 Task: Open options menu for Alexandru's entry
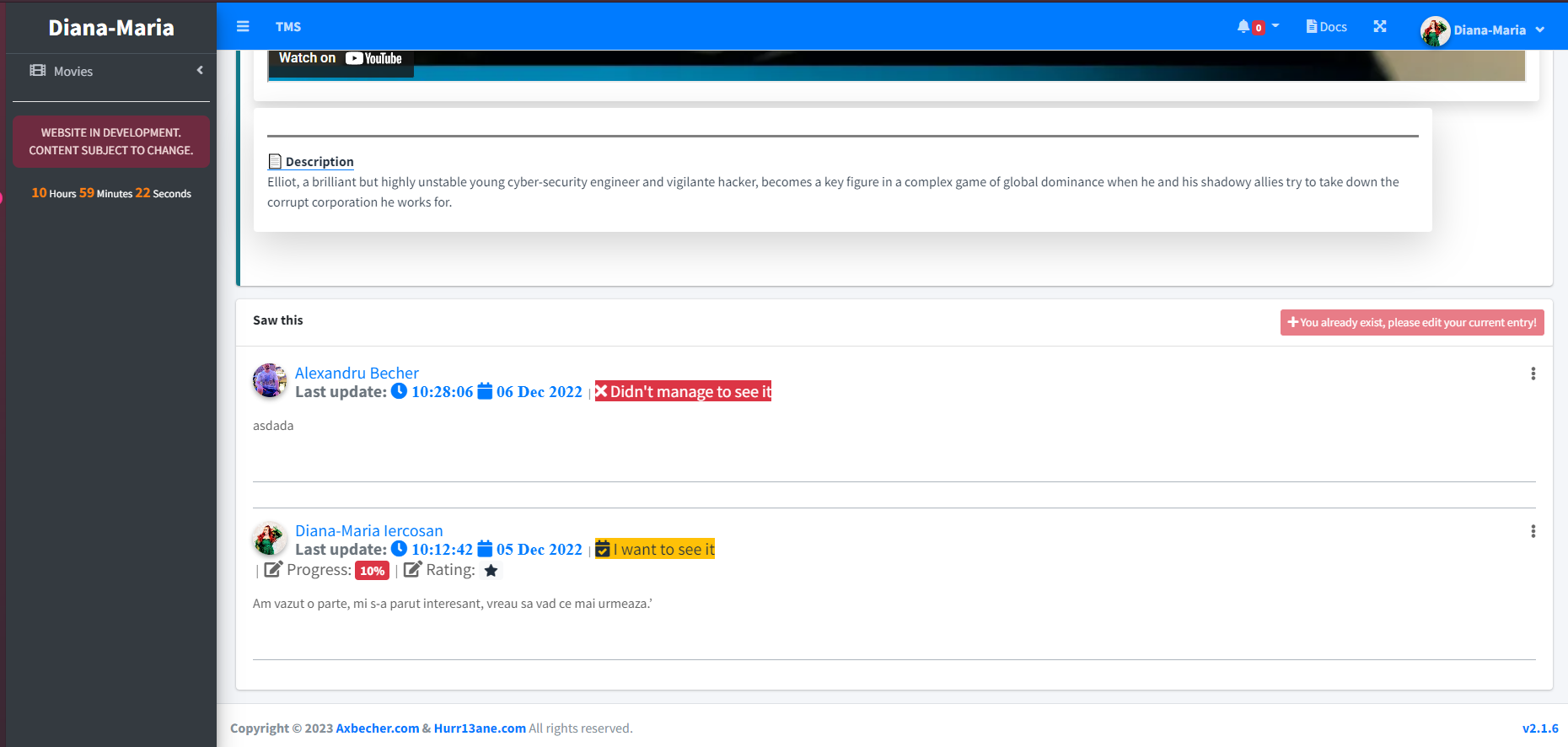tap(1533, 373)
